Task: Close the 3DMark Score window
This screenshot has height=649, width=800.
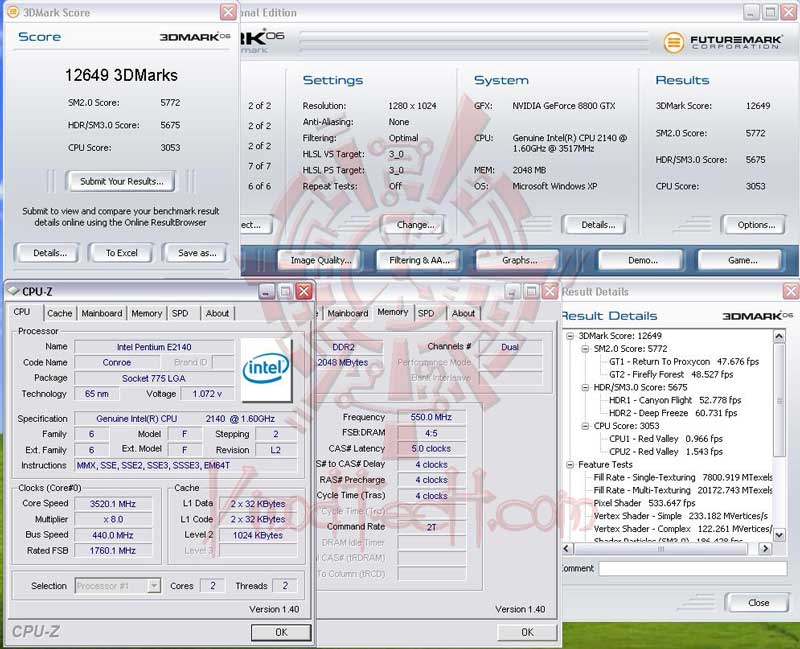Action: click(x=228, y=12)
